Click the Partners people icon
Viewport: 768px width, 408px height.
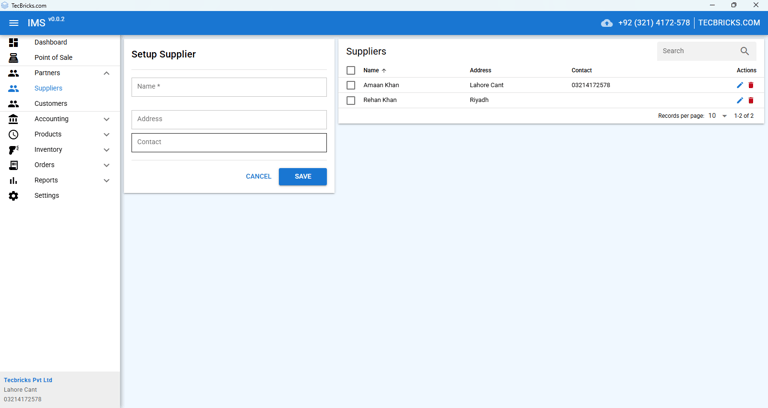coord(14,73)
